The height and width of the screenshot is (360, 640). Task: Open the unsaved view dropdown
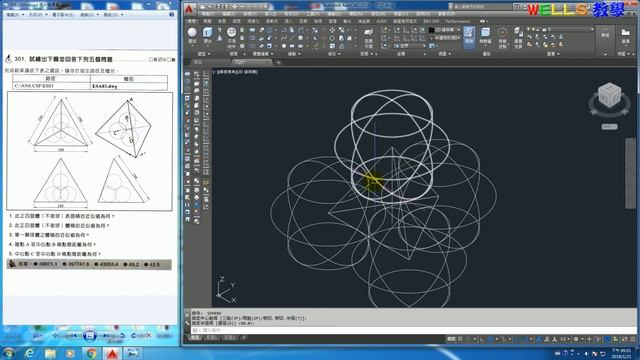point(444,38)
